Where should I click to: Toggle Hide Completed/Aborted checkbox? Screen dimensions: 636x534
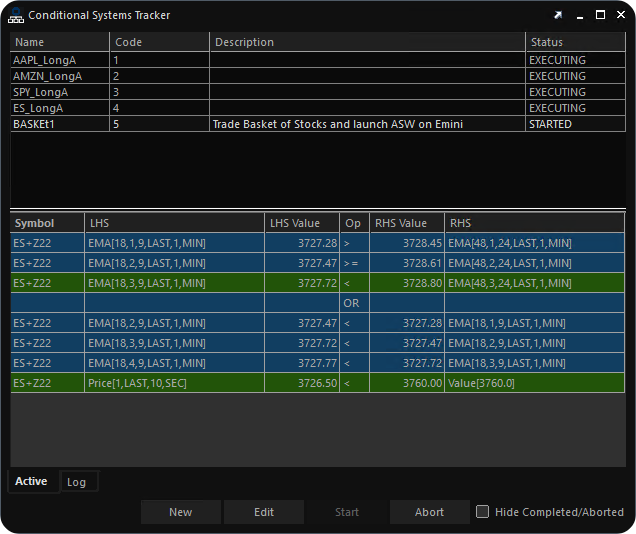point(482,512)
